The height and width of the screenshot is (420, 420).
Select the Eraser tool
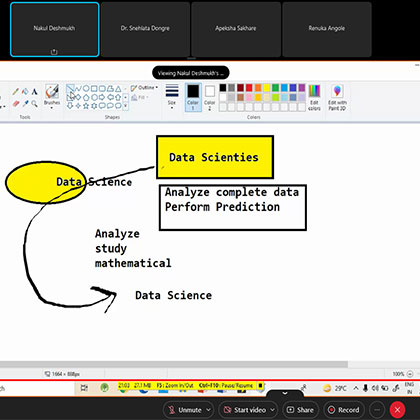16,104
